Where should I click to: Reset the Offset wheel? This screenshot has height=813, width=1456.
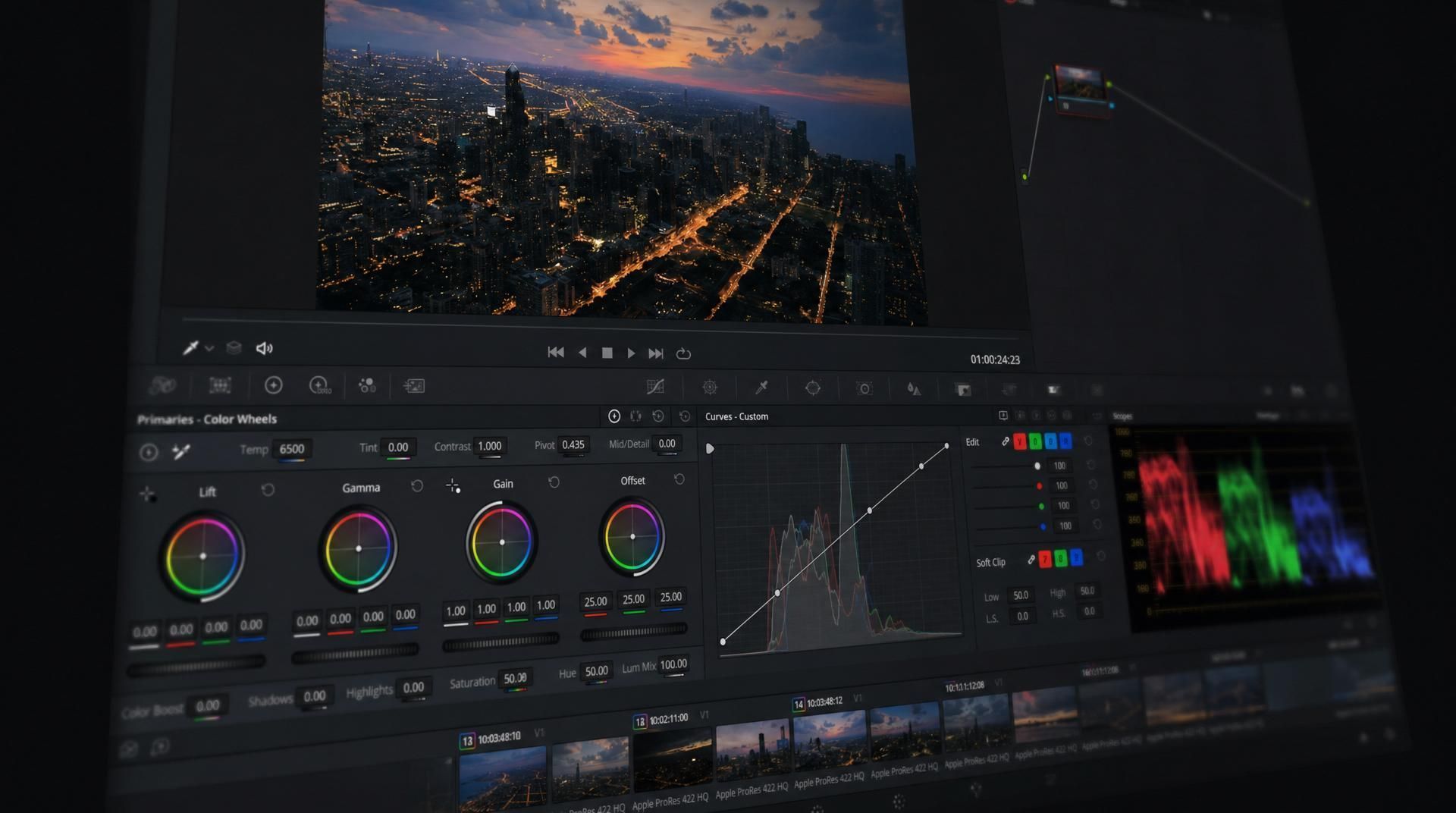coord(679,479)
